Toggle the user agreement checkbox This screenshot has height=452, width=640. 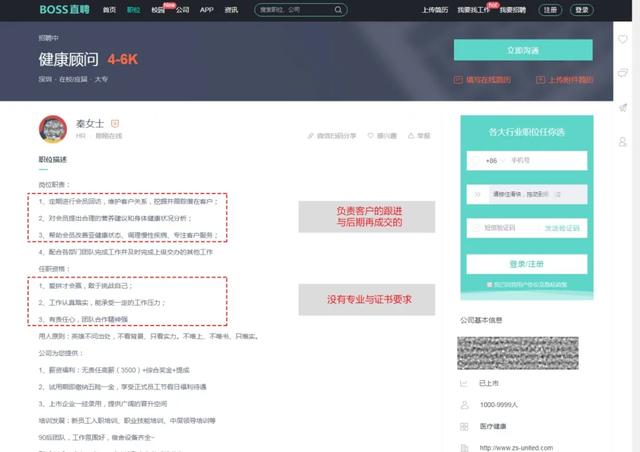pos(489,285)
